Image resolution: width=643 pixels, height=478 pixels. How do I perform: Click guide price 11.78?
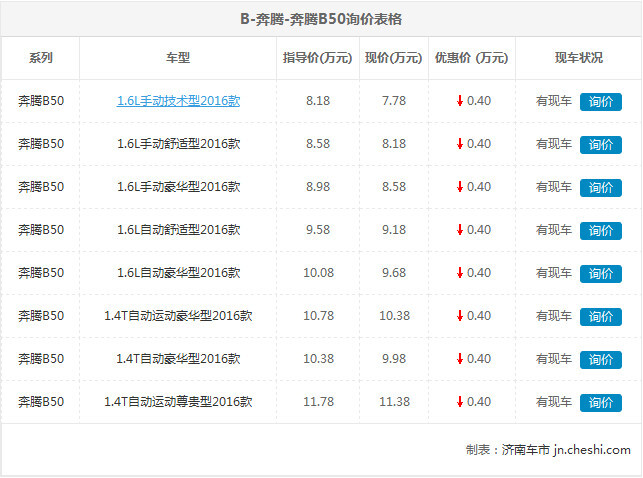tap(319, 402)
